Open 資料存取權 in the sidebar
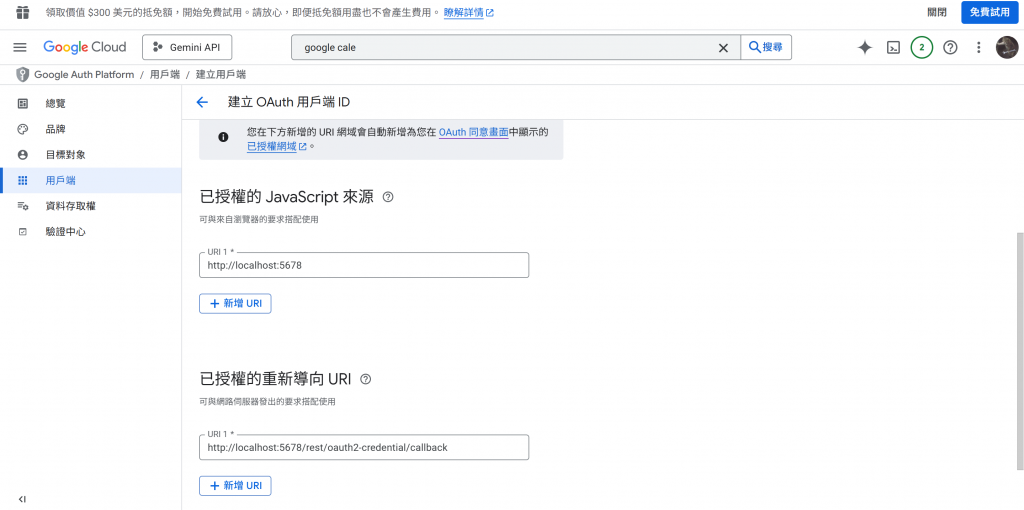1024x510 pixels. tap(91, 206)
